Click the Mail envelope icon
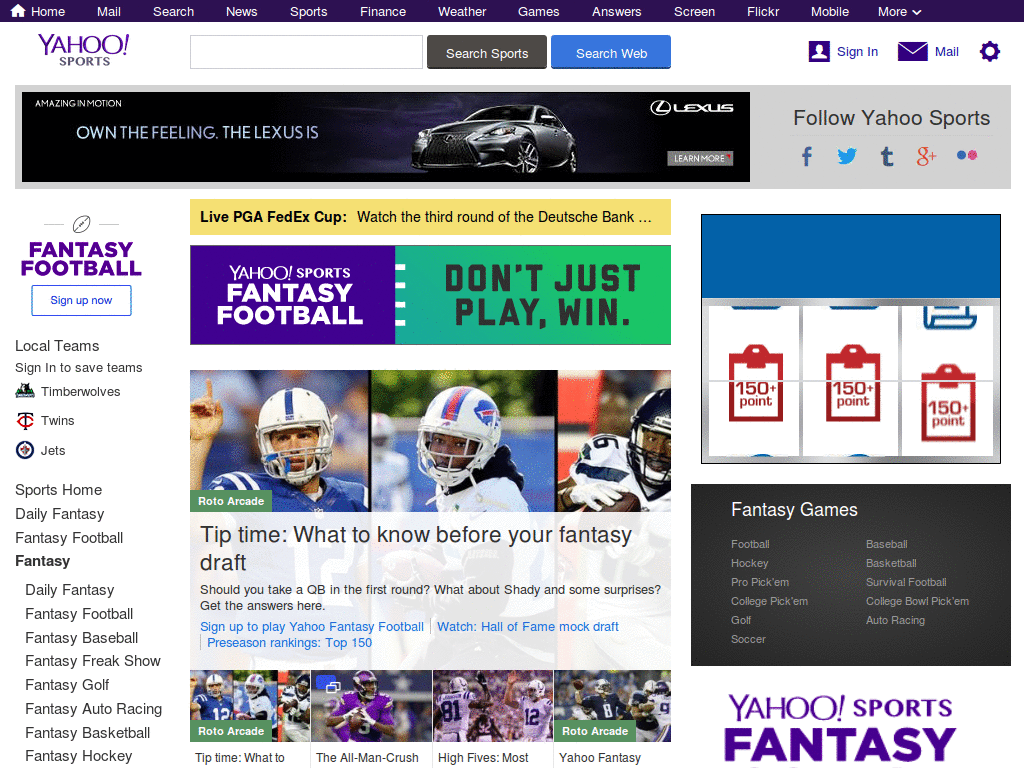 tap(912, 52)
